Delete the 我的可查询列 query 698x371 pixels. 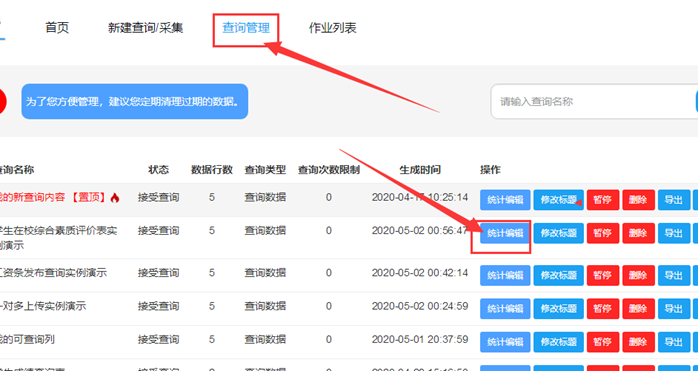pos(638,342)
